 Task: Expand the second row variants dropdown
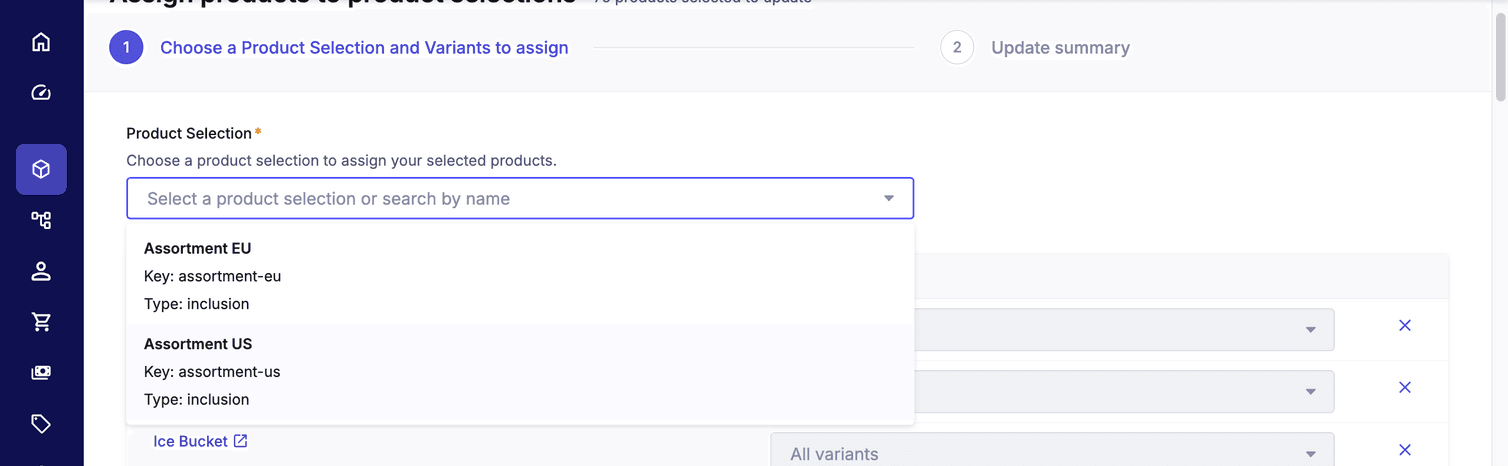[x=1310, y=392]
